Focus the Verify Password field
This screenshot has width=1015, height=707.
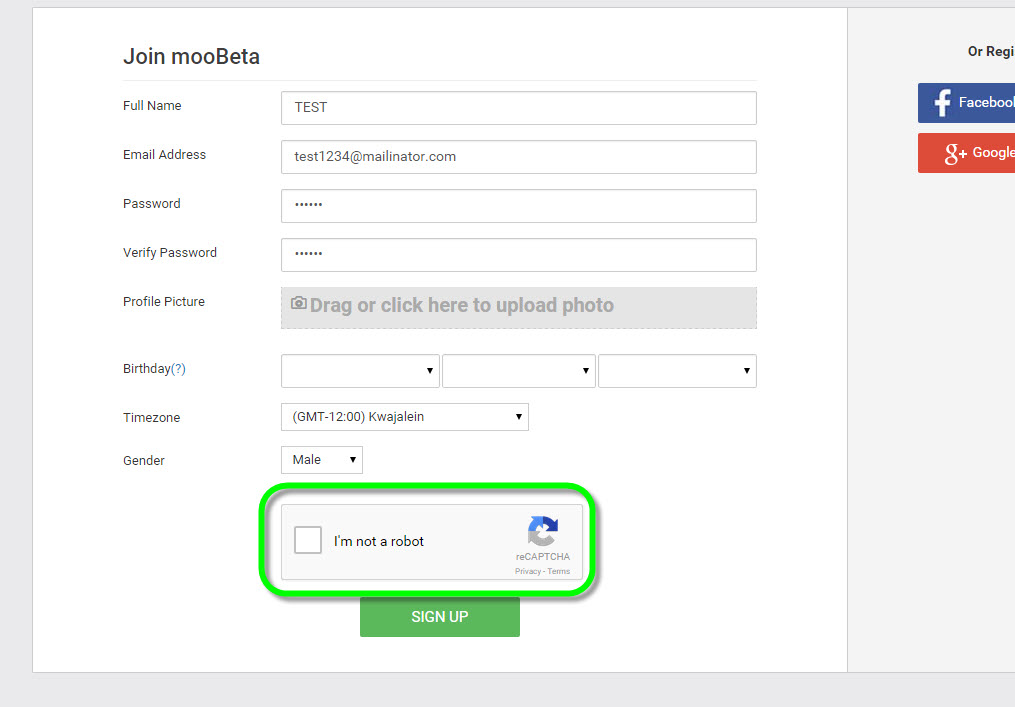518,255
